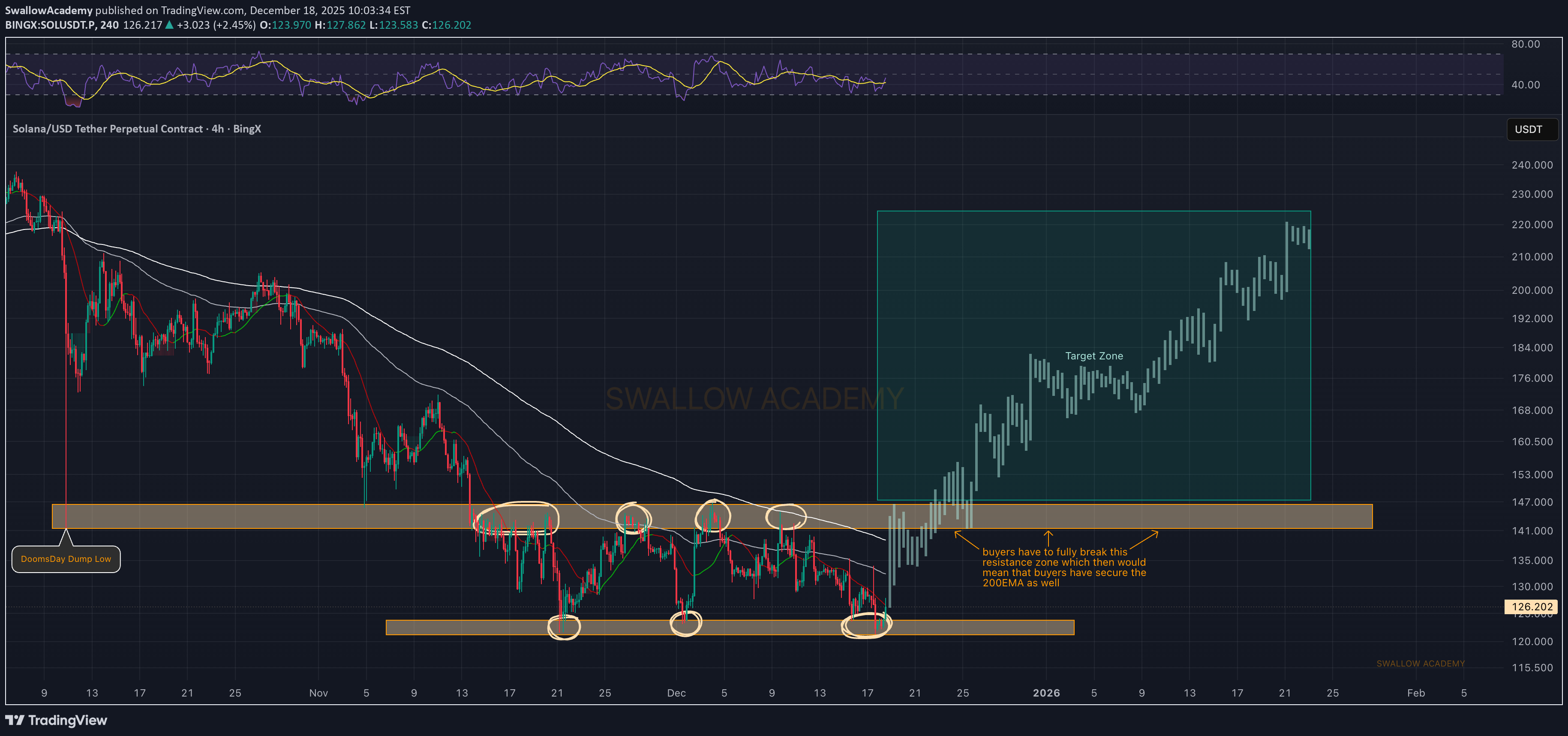Click the leftmost hand-drawn circle on support zone
This screenshot has width=1568, height=736.
(x=564, y=627)
